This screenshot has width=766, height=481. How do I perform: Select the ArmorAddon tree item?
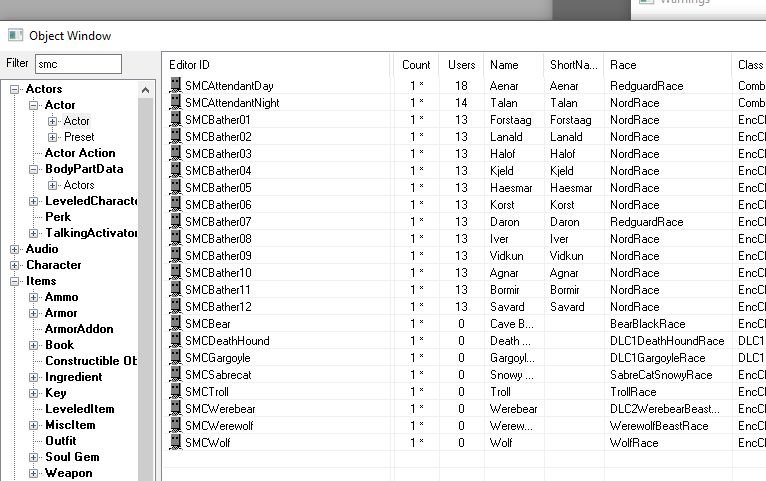79,329
